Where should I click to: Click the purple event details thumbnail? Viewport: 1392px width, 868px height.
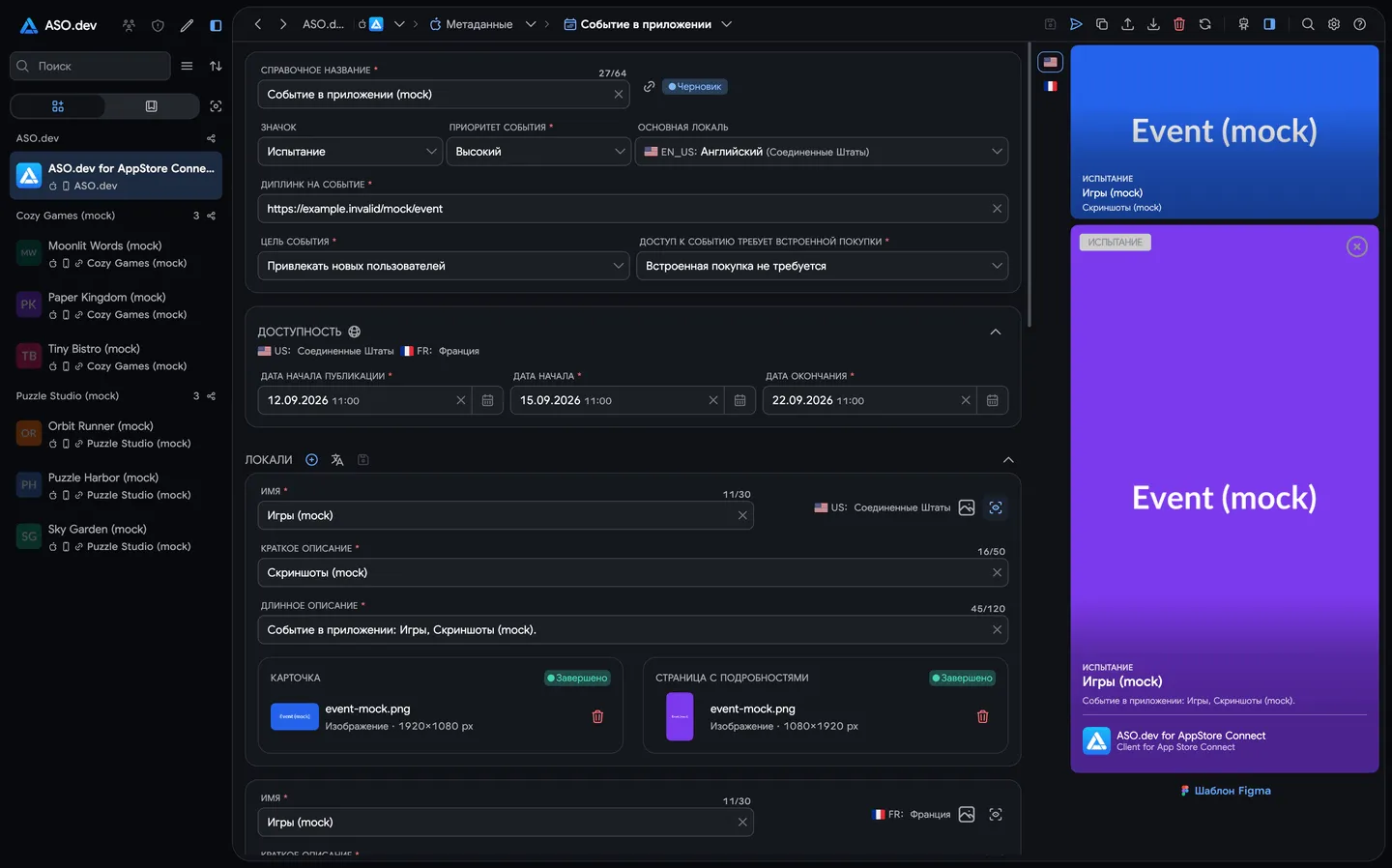tap(680, 717)
